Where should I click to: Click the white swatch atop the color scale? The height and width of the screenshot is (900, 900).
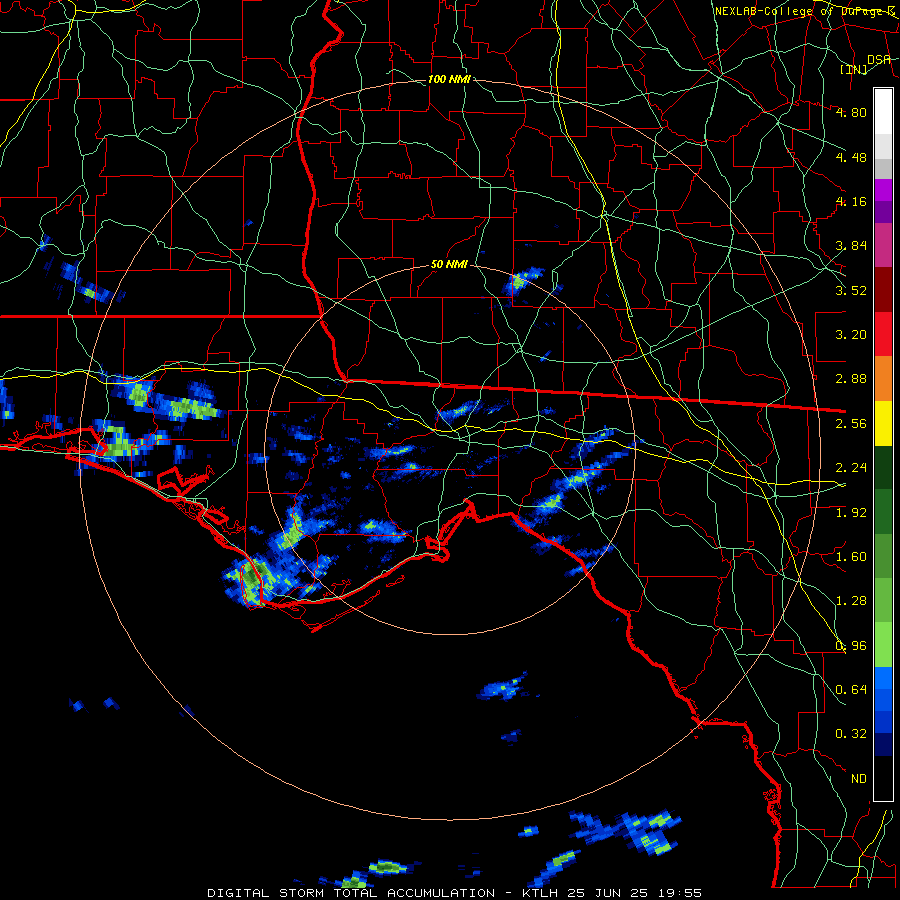point(883,112)
